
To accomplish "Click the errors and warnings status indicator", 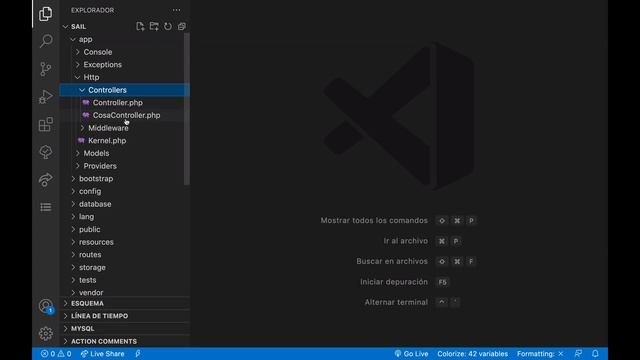I will click(x=56, y=354).
